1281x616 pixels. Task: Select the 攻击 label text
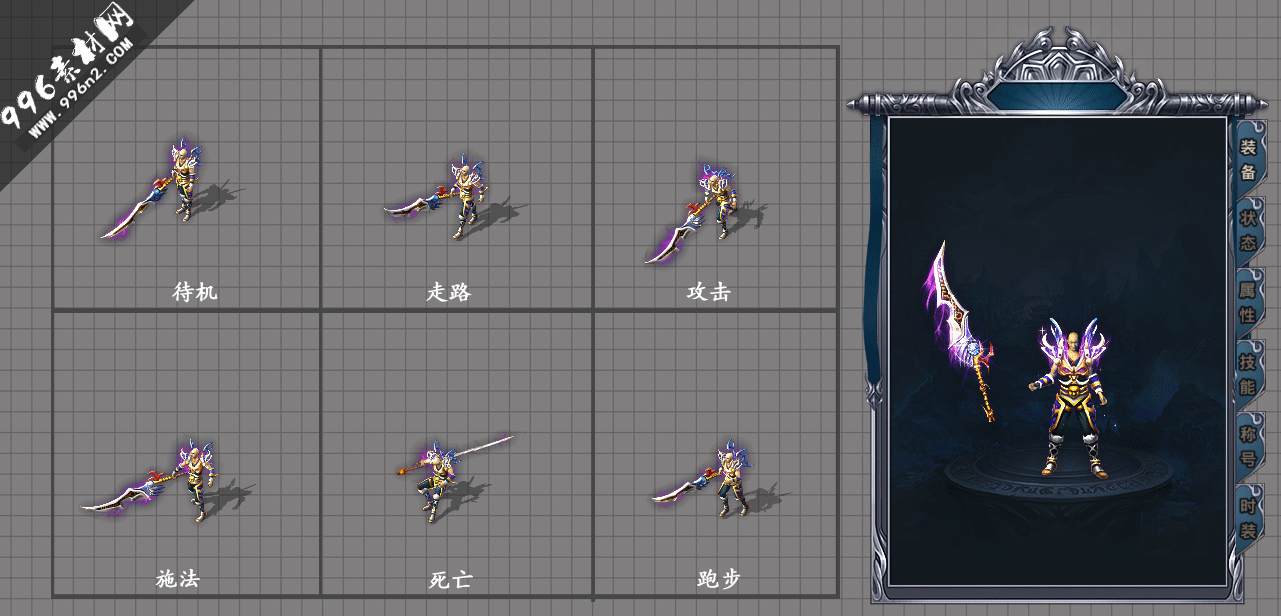click(x=708, y=292)
